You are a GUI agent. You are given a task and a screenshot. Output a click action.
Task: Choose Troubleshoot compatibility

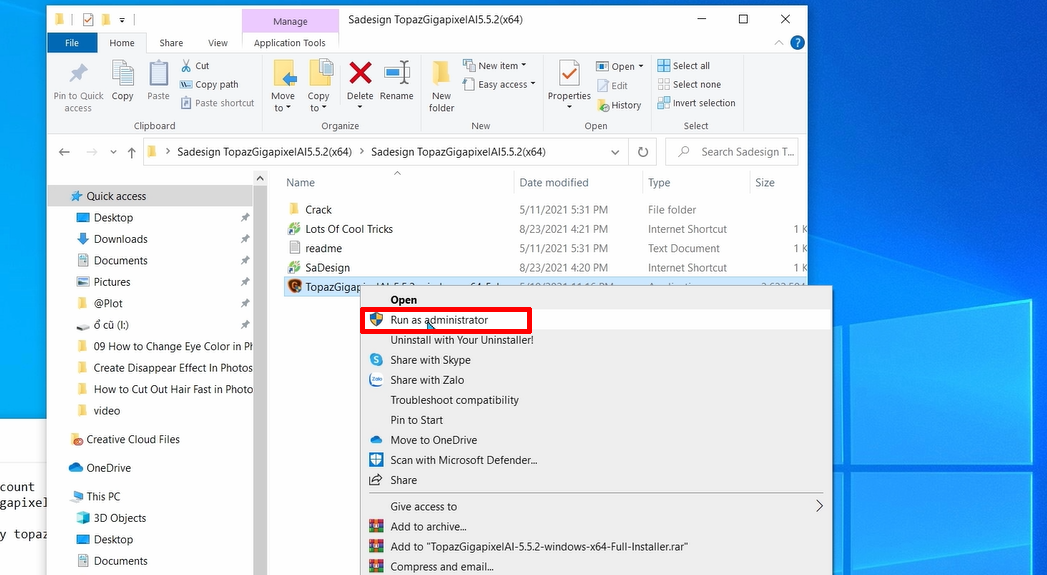tap(454, 400)
